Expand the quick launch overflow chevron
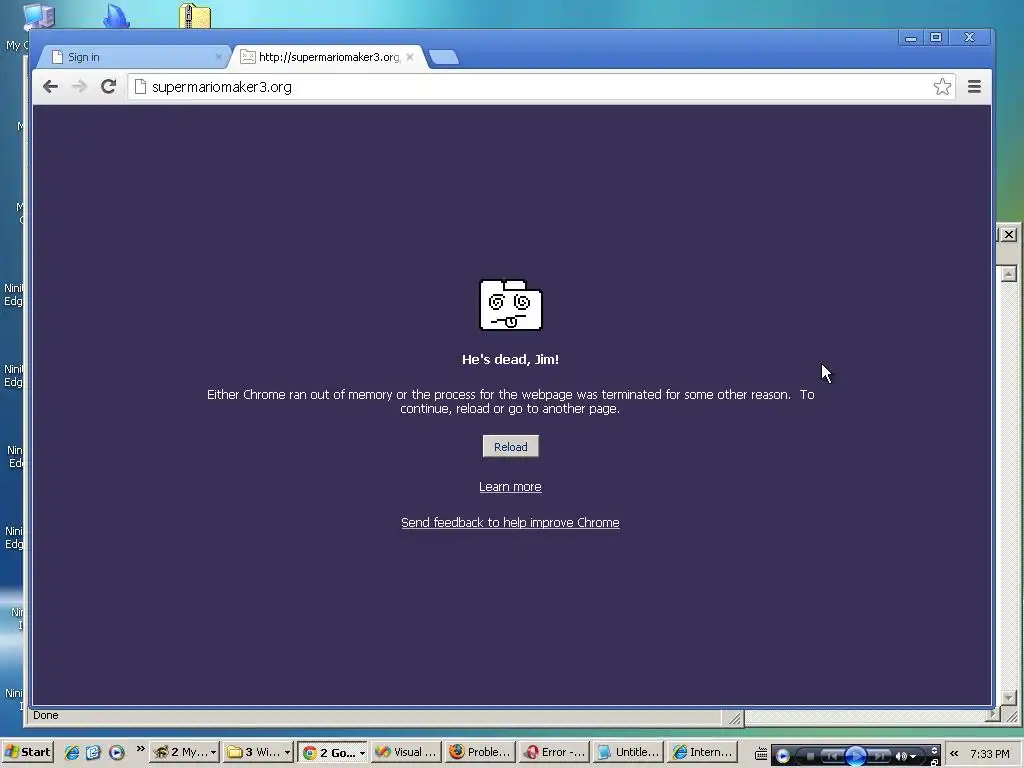Screen dimensions: 1024x768 pos(140,748)
